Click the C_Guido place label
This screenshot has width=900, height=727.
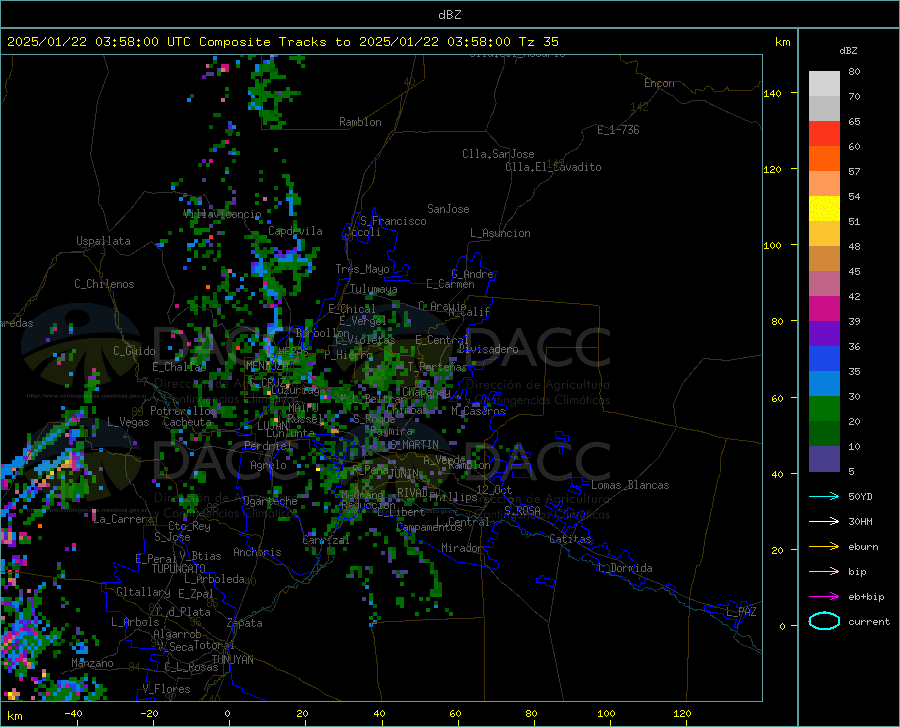(134, 351)
